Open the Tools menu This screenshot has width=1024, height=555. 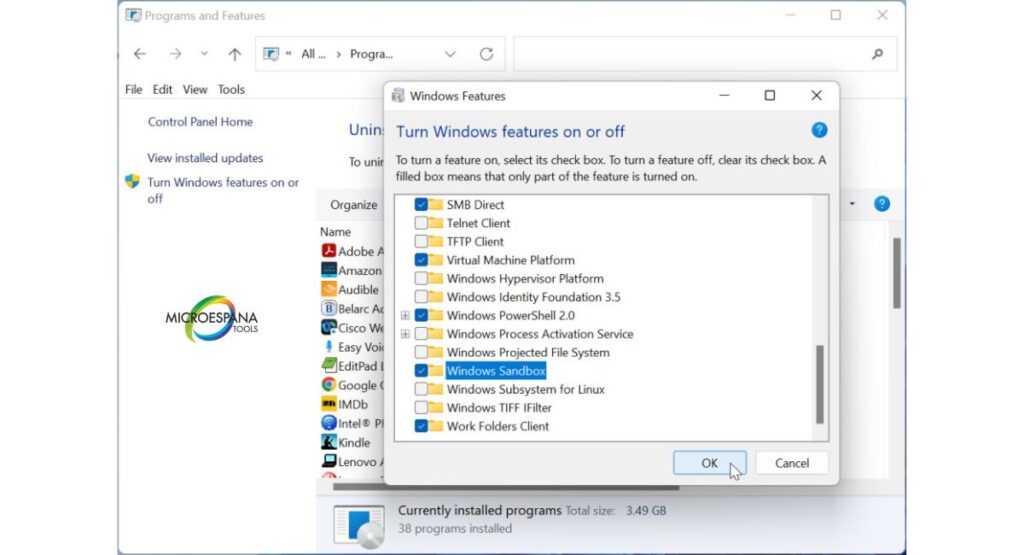231,89
